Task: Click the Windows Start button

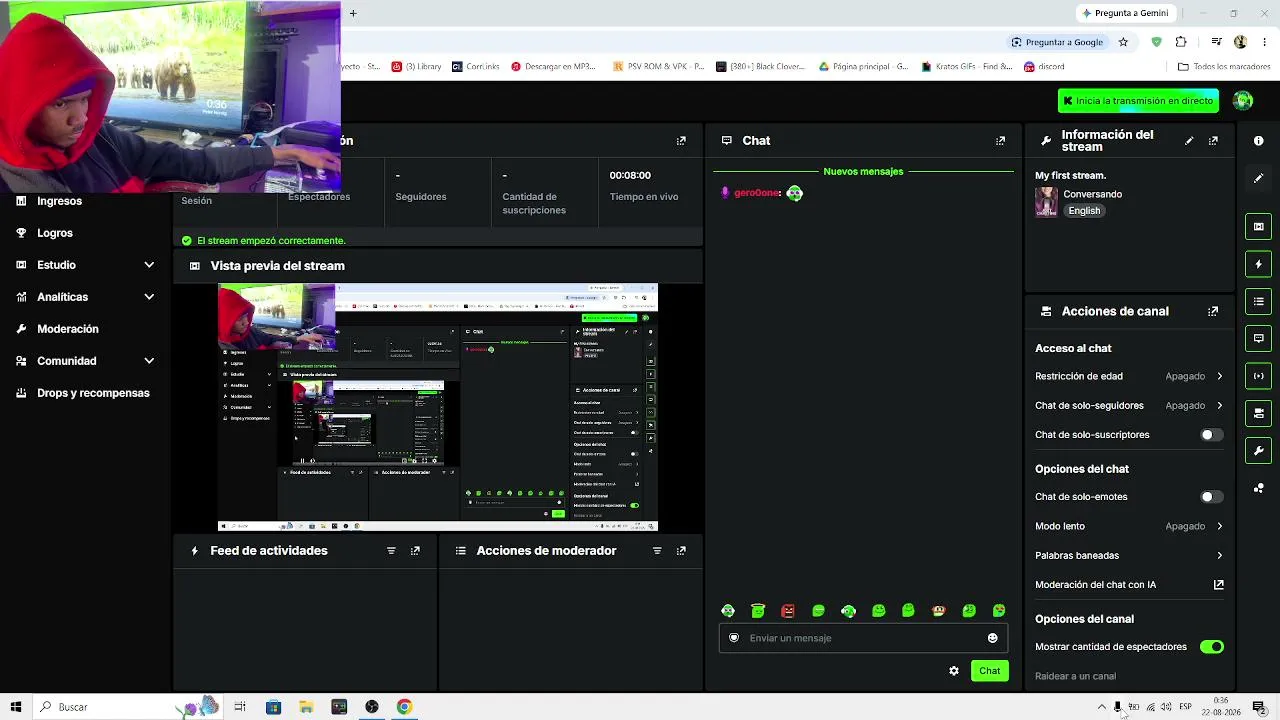Action: (x=16, y=707)
